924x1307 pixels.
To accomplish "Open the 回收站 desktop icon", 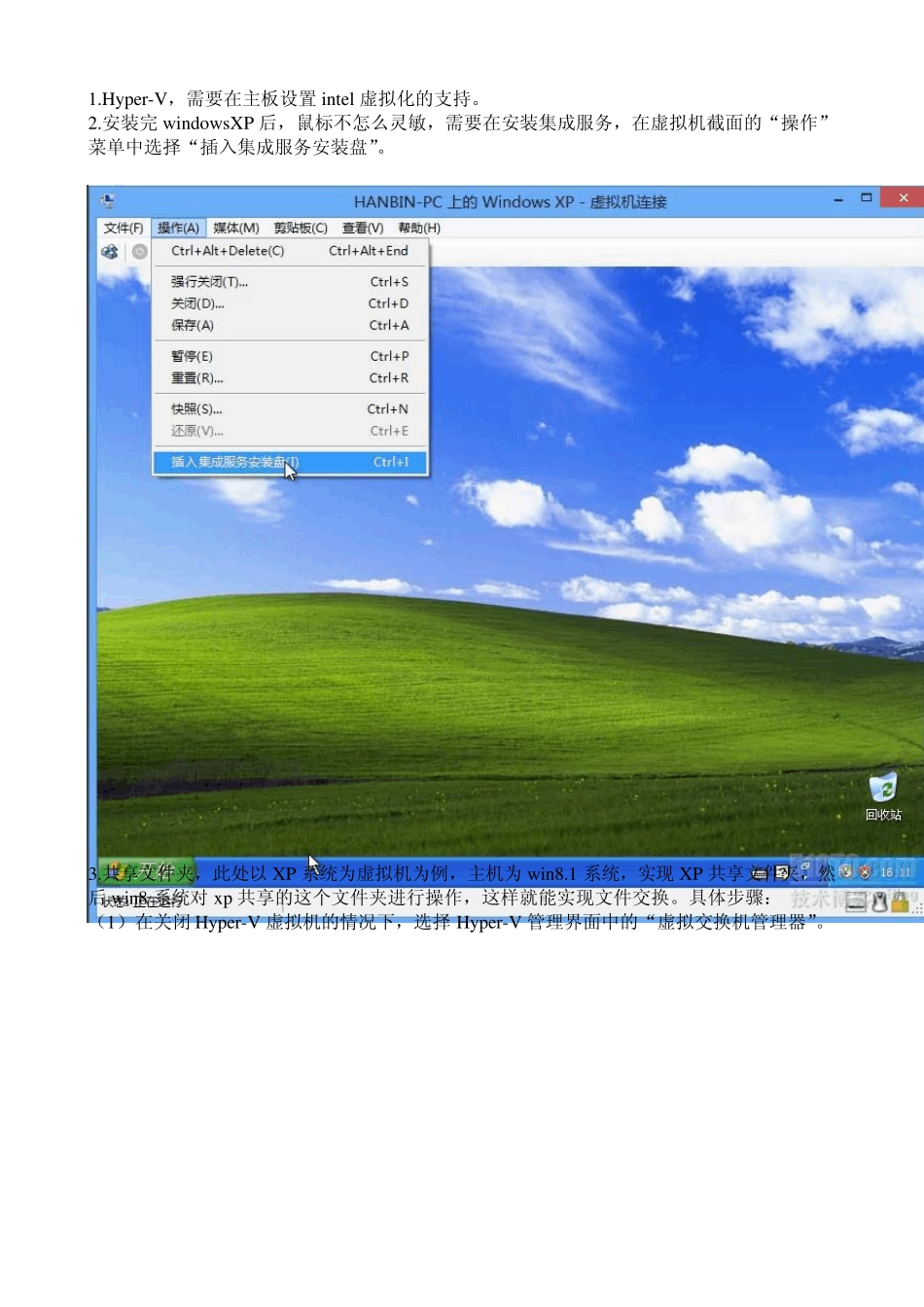I will click(883, 796).
